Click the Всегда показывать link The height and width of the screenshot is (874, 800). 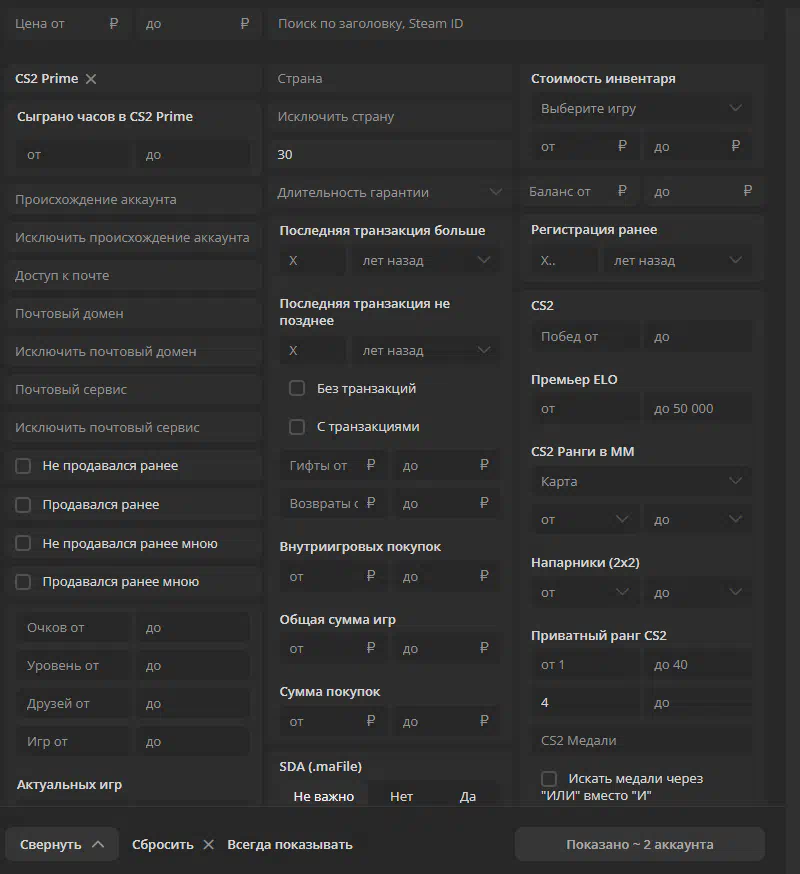point(290,844)
